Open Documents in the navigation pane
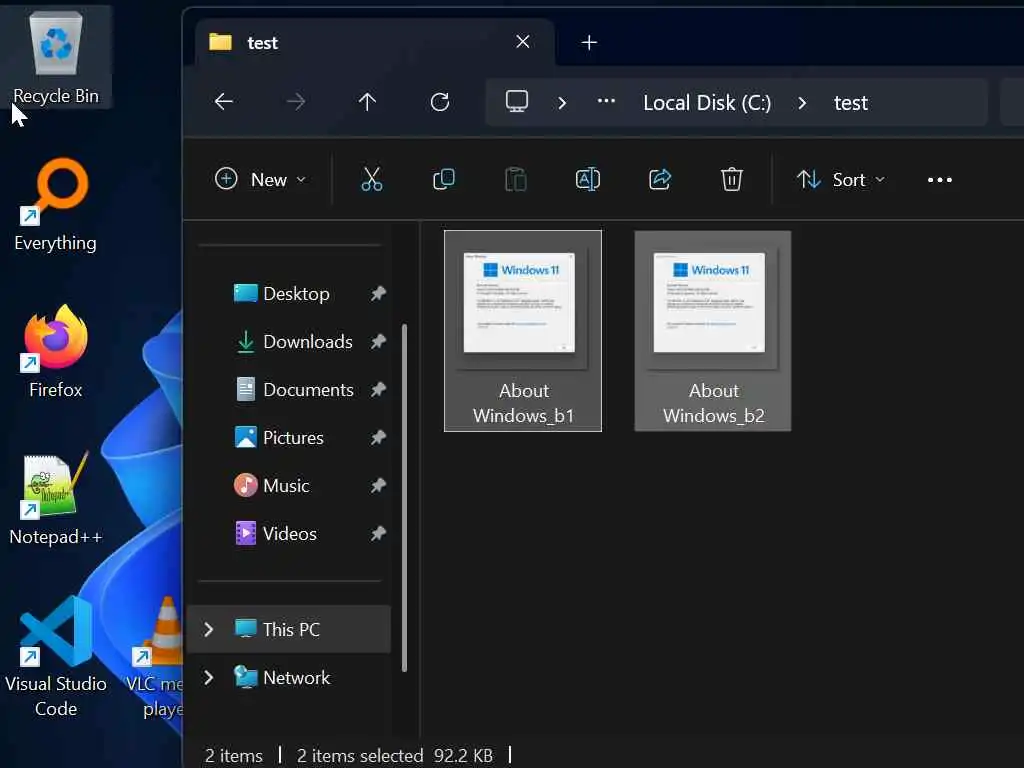 point(308,390)
